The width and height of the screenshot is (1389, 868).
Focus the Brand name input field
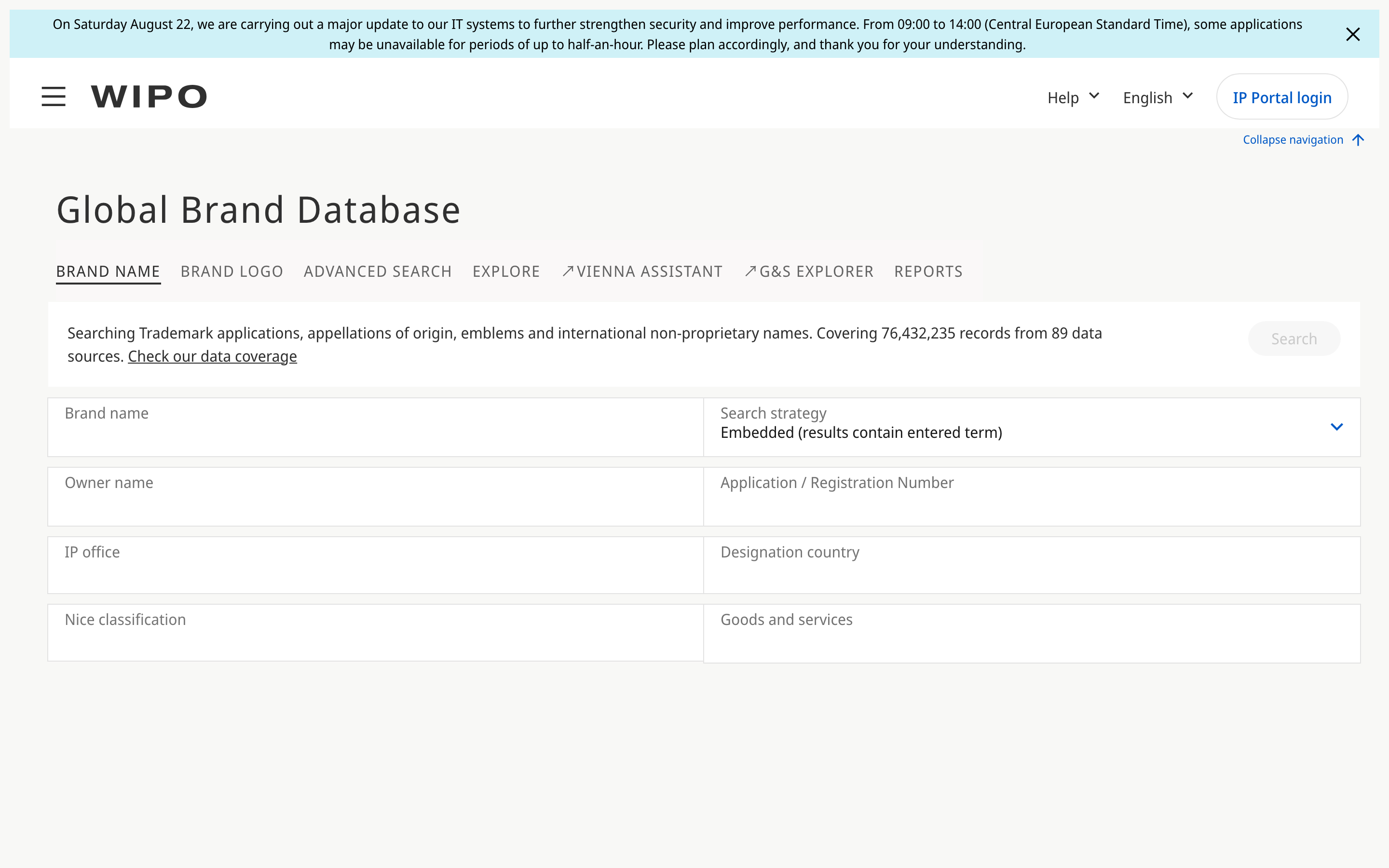tap(375, 427)
